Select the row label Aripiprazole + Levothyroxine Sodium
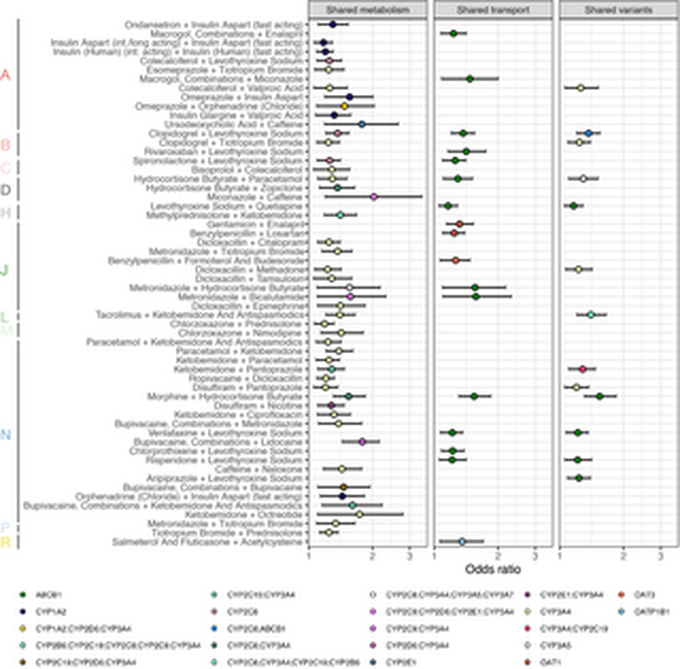Viewport: 680px width, 669px height. [225, 479]
